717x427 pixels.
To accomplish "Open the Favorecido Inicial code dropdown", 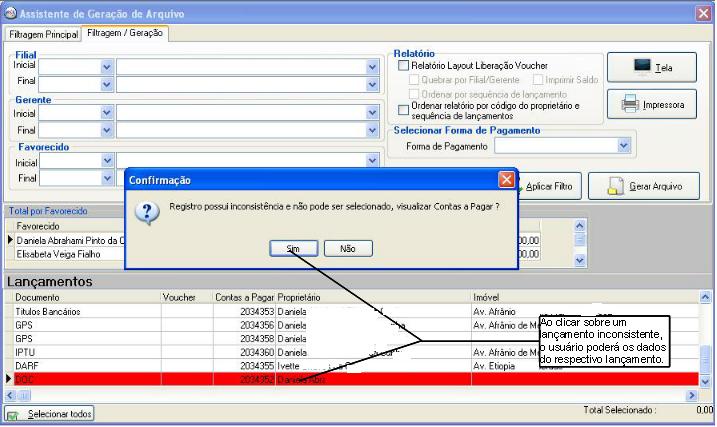I will tap(107, 160).
